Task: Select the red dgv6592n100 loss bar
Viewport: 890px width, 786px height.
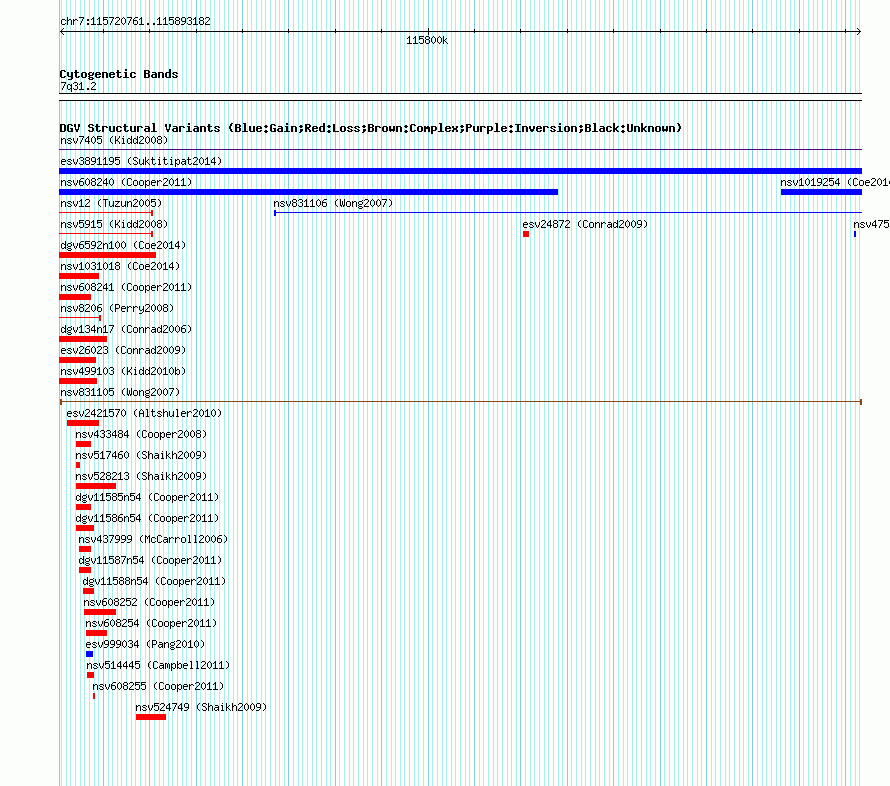Action: click(107, 255)
